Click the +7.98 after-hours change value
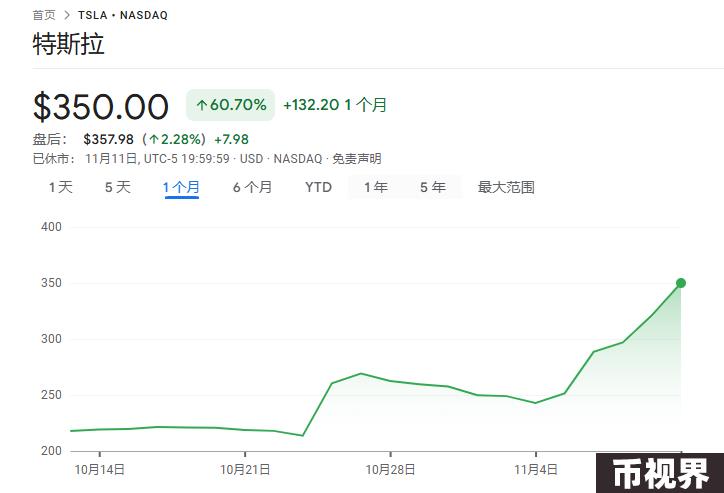The height and width of the screenshot is (493, 724). pos(231,139)
